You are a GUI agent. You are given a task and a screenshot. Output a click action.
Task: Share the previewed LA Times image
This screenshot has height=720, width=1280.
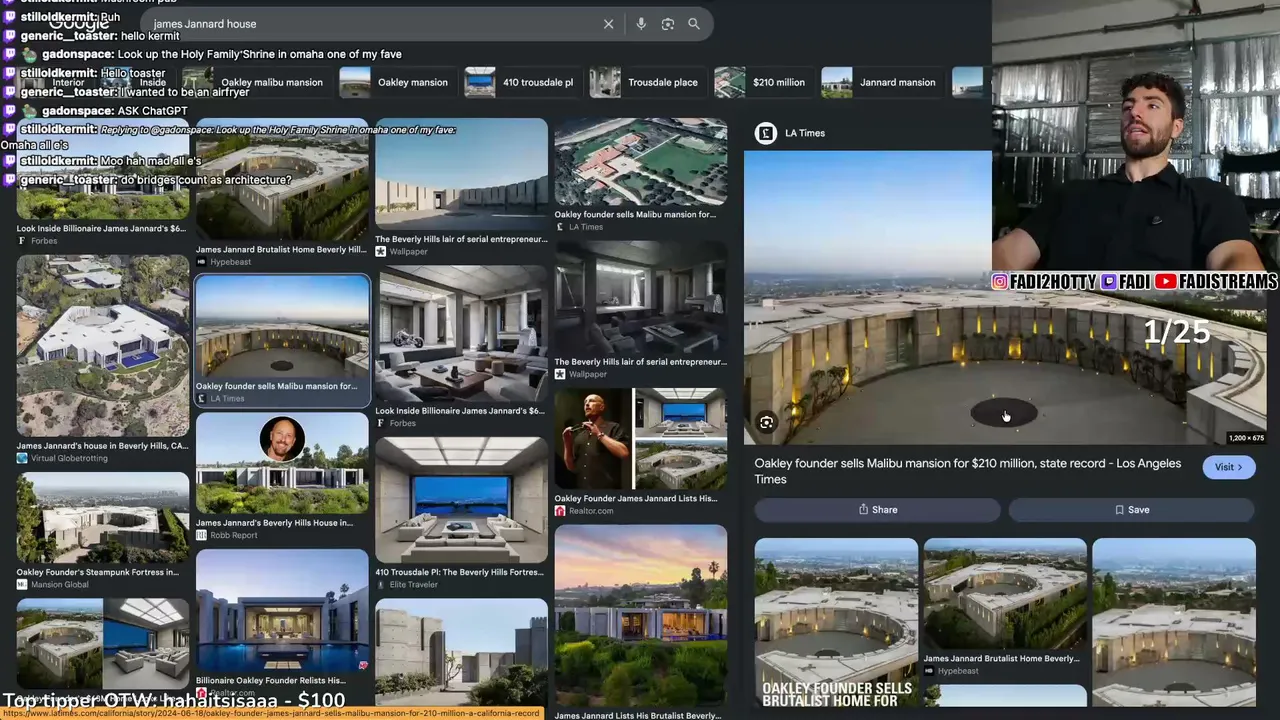(877, 510)
